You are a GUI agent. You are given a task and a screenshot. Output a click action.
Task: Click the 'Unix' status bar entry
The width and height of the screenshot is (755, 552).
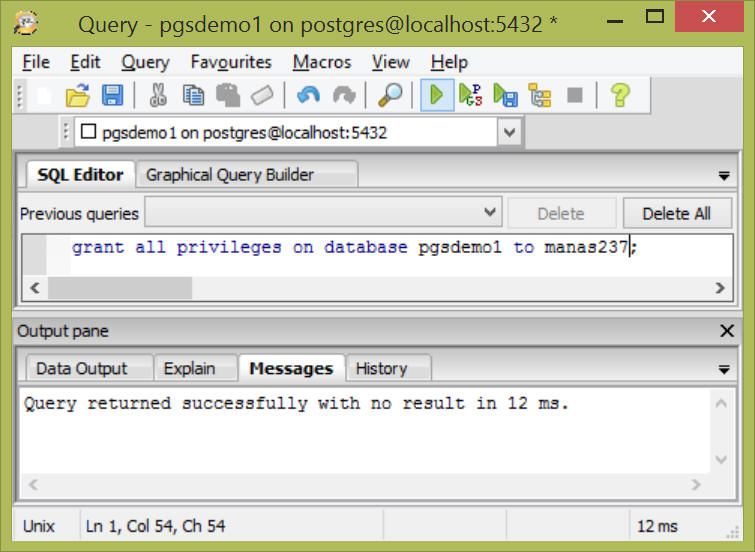point(39,526)
